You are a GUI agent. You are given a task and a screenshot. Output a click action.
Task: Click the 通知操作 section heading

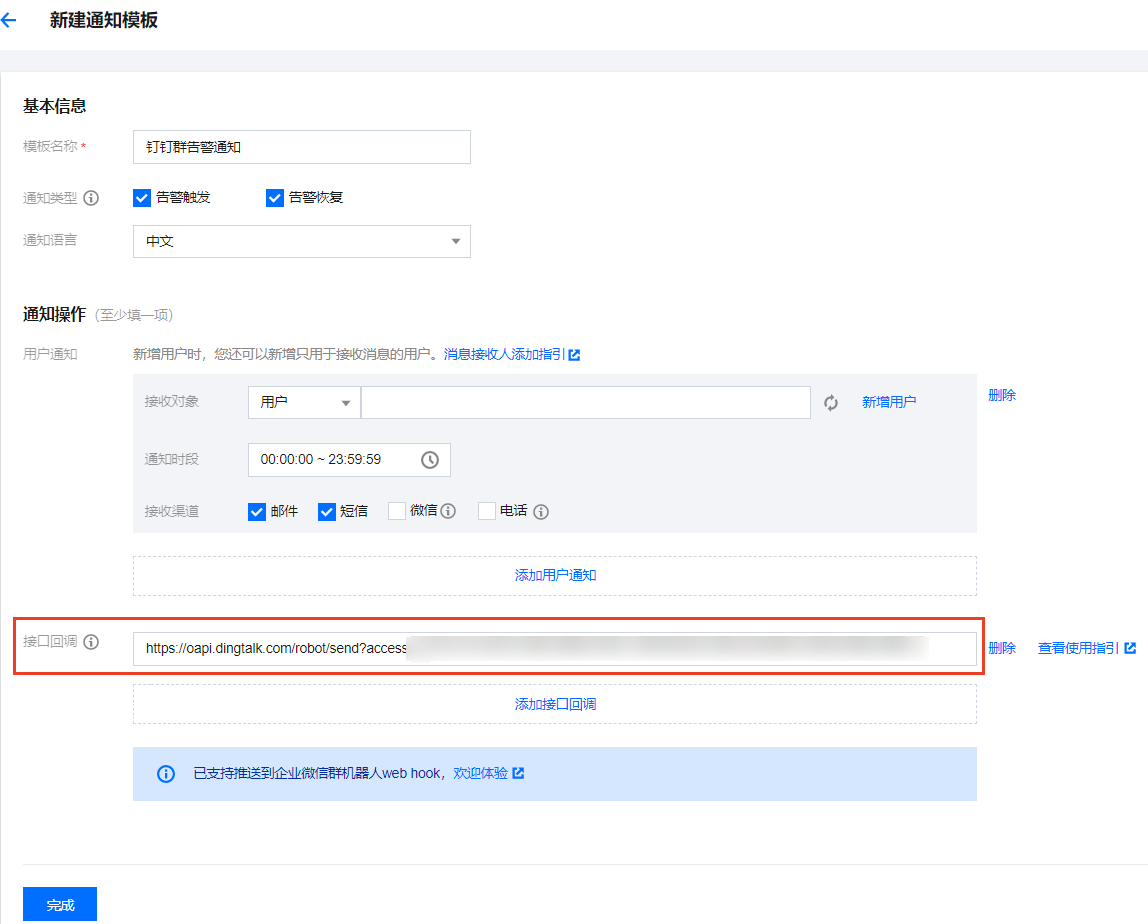tap(55, 314)
